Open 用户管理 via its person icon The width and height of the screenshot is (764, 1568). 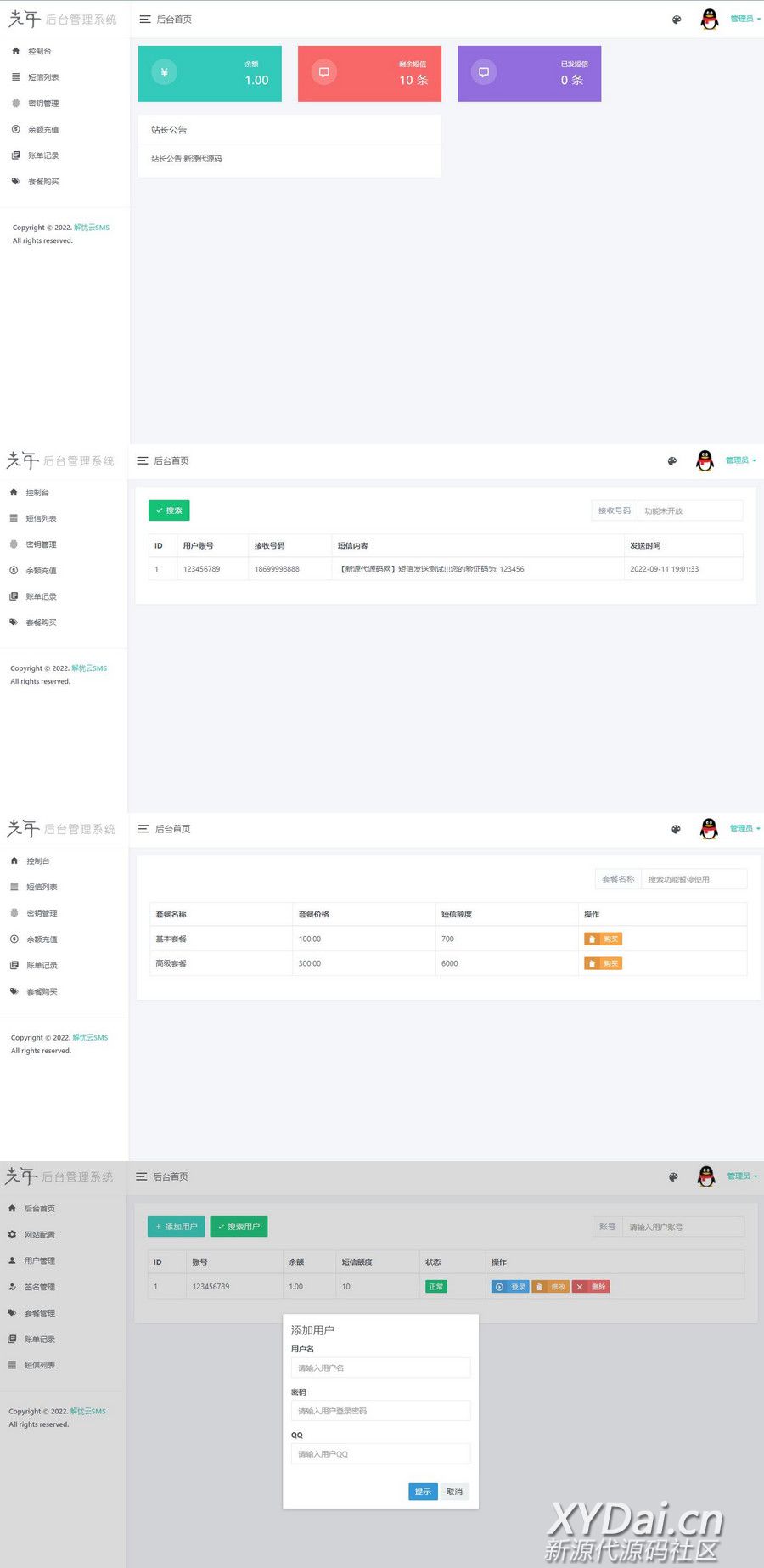point(12,1261)
